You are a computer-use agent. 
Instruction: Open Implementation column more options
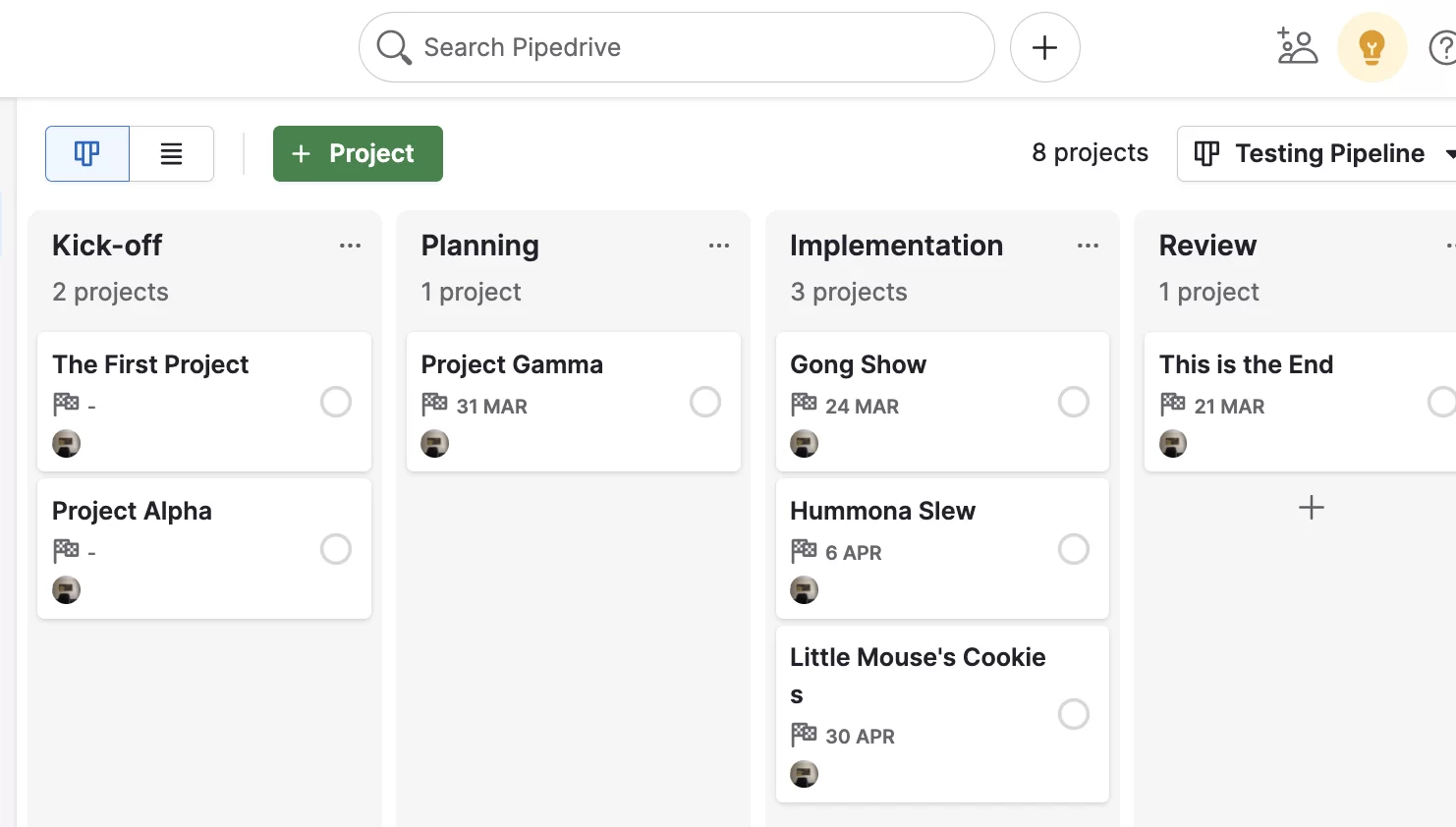(x=1088, y=246)
